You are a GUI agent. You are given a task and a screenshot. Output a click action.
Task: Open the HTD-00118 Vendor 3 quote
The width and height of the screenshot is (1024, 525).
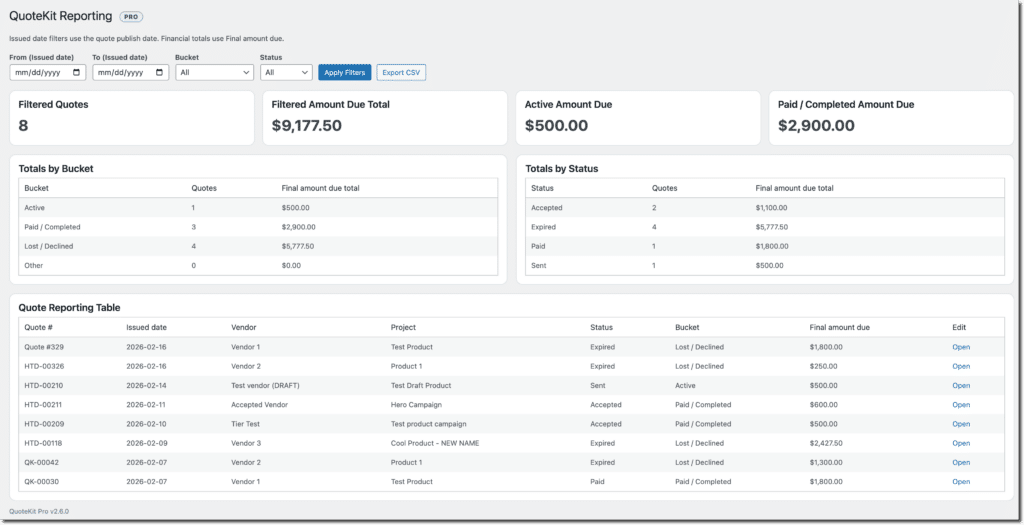[960, 443]
